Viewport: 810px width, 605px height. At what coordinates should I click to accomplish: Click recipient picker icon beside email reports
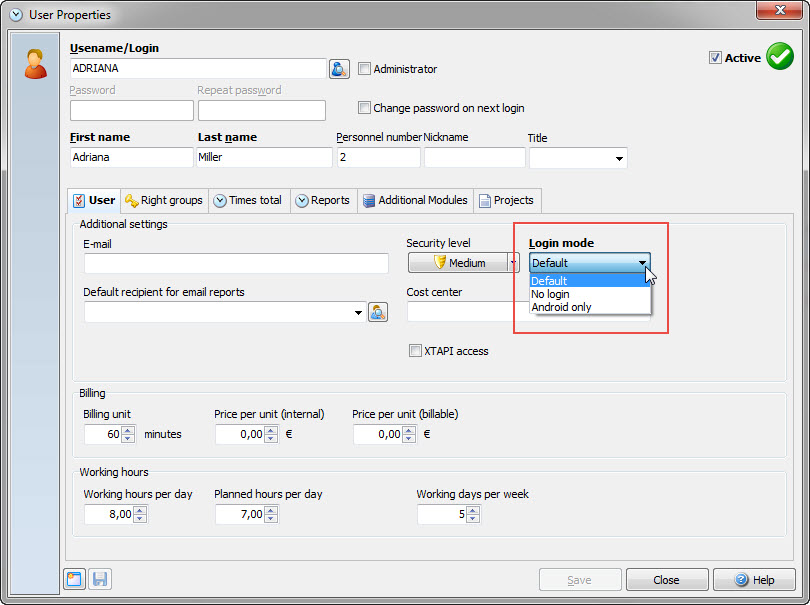click(377, 312)
